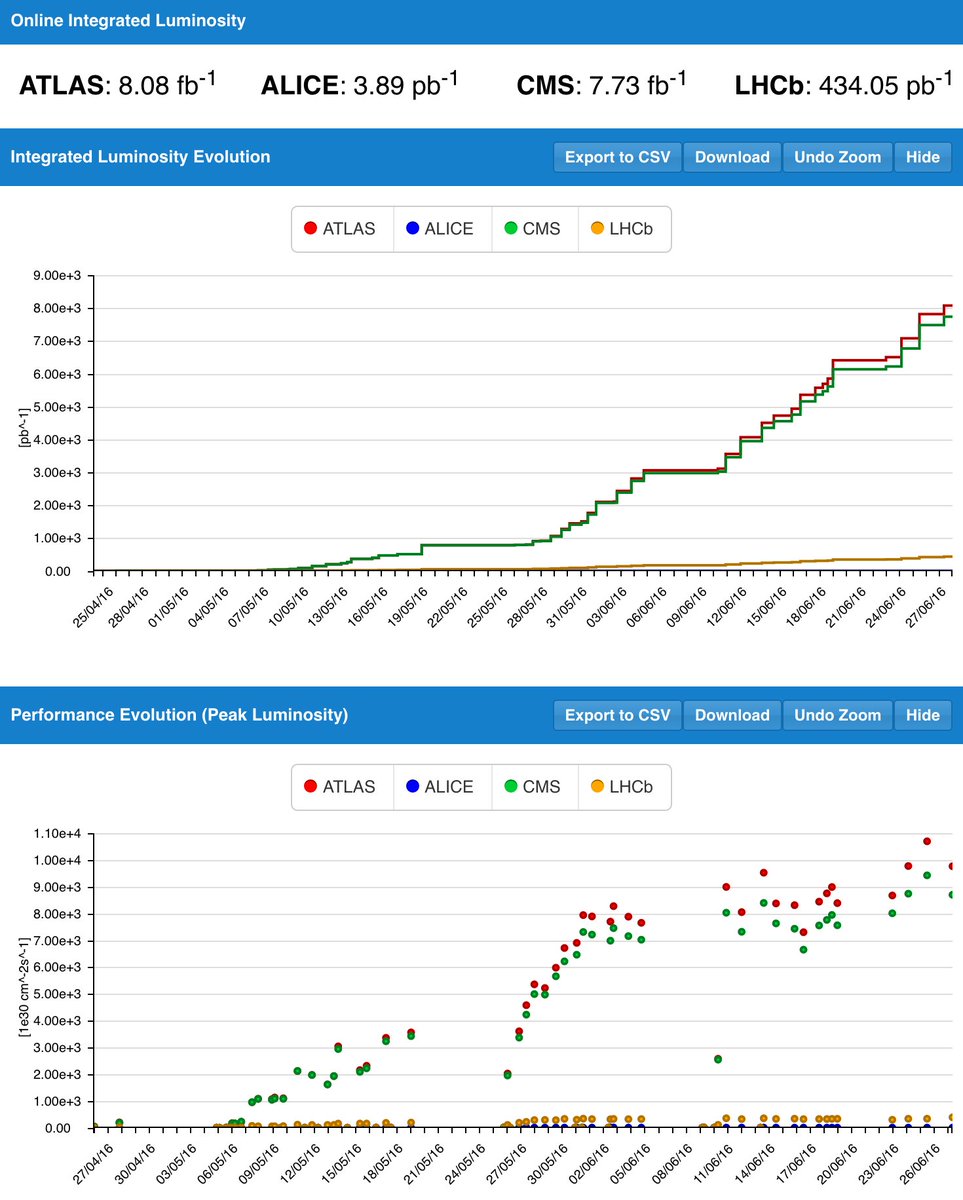Toggle CMS series in Peak Luminosity legend
Viewport: 963px width, 1200px height.
click(x=535, y=787)
